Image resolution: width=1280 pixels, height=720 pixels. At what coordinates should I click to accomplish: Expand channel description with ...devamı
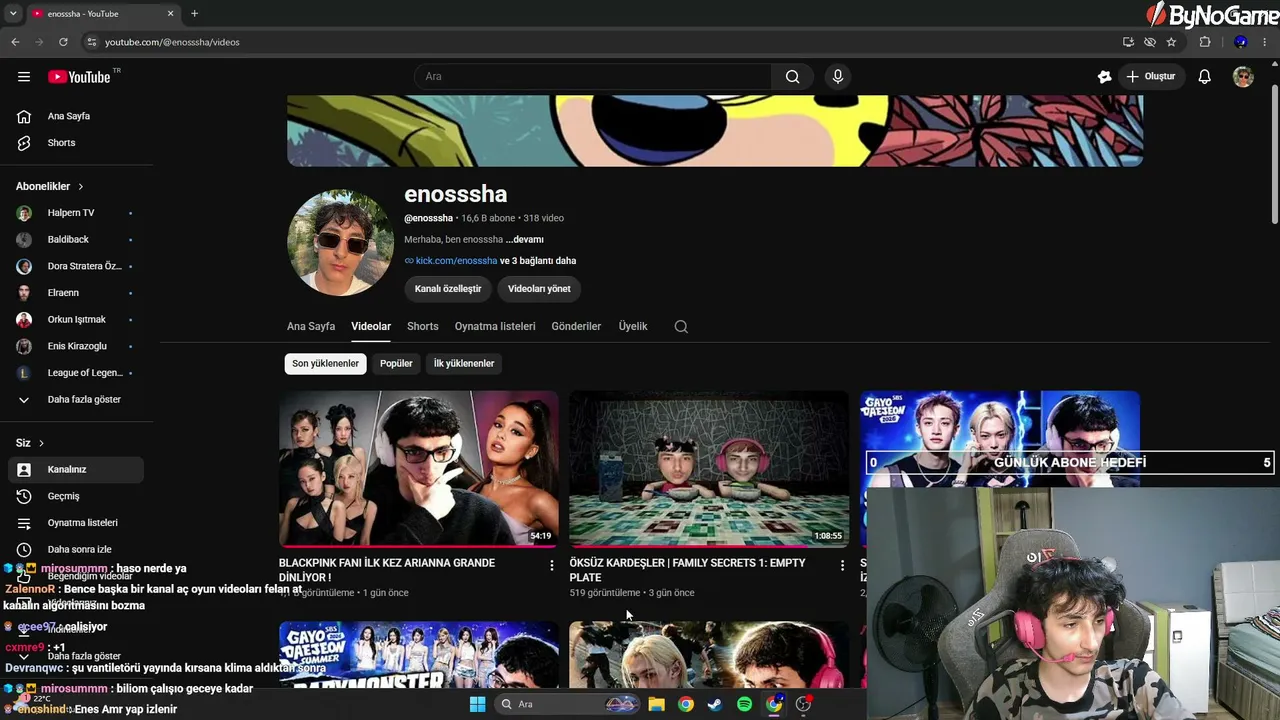525,240
